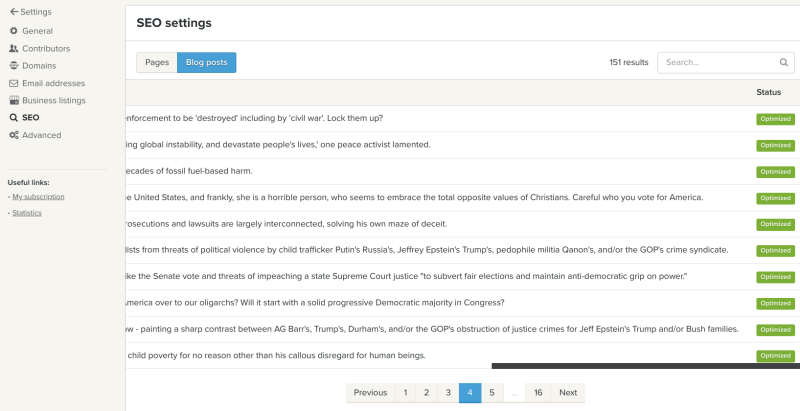Select the Blog posts tab
Screen dimensions: 800x411
pyautogui.click(x=206, y=62)
